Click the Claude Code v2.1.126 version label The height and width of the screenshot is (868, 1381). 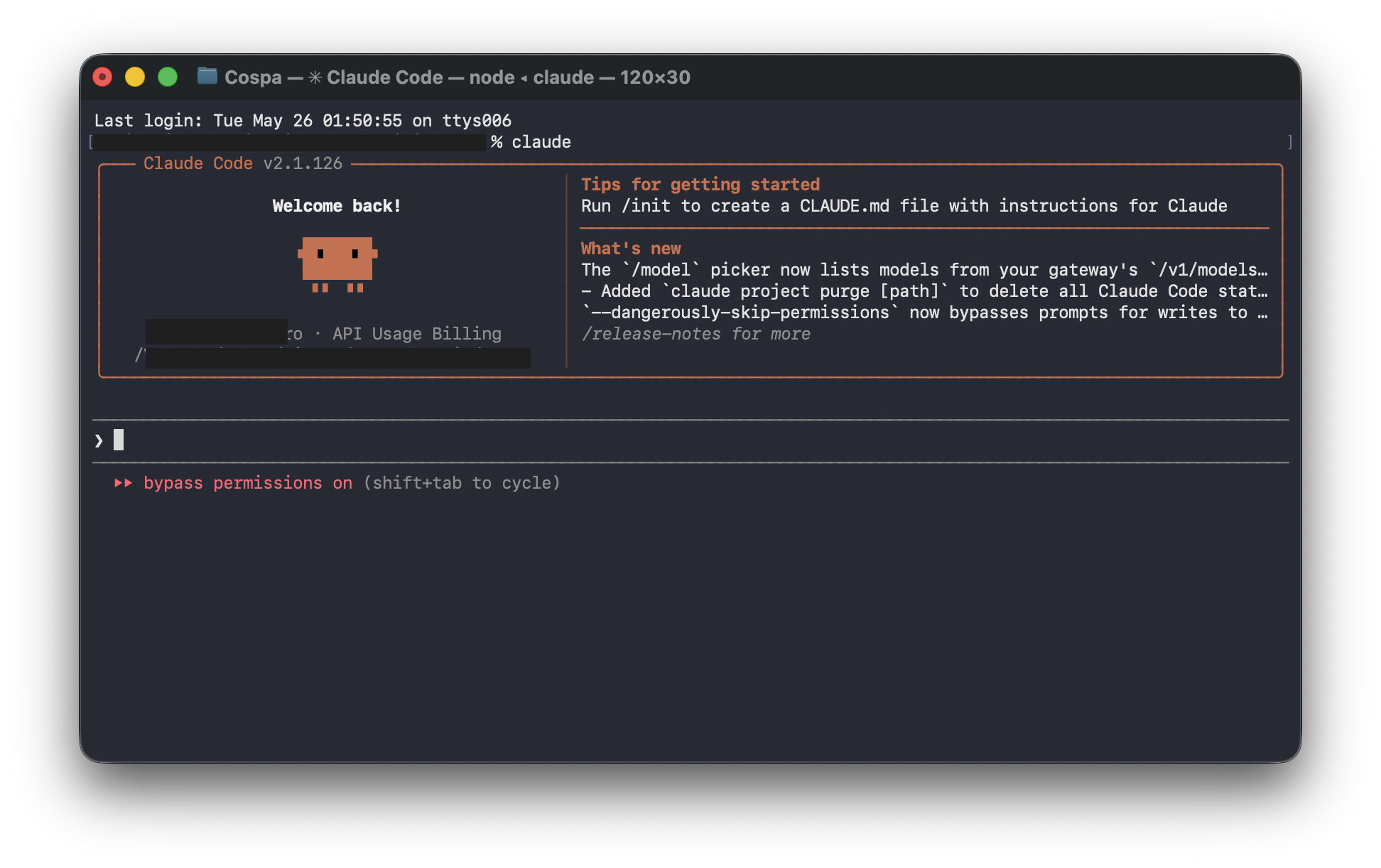click(243, 163)
